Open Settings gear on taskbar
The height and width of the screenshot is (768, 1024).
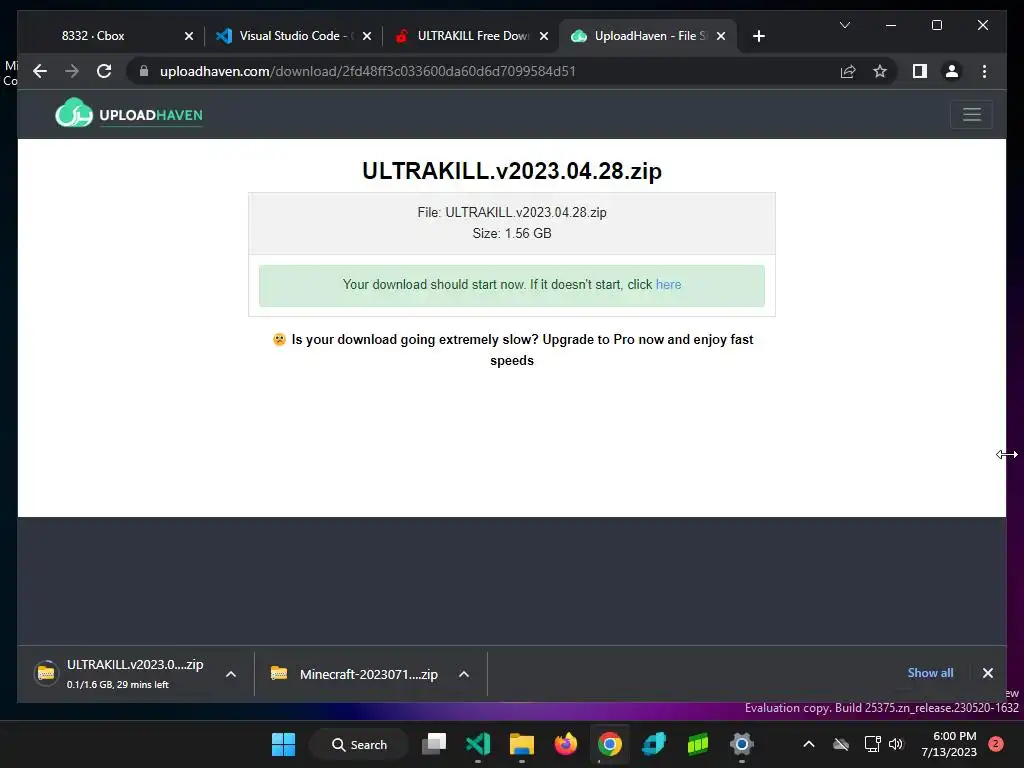(741, 744)
